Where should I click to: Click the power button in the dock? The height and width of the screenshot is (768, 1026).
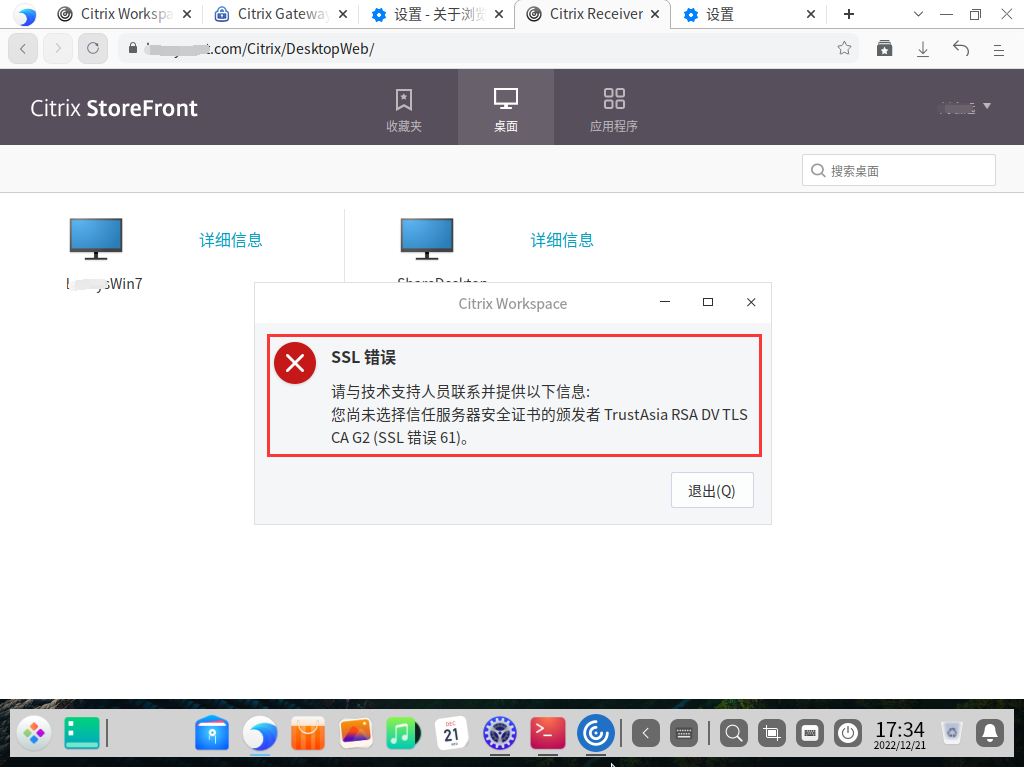coord(848,733)
